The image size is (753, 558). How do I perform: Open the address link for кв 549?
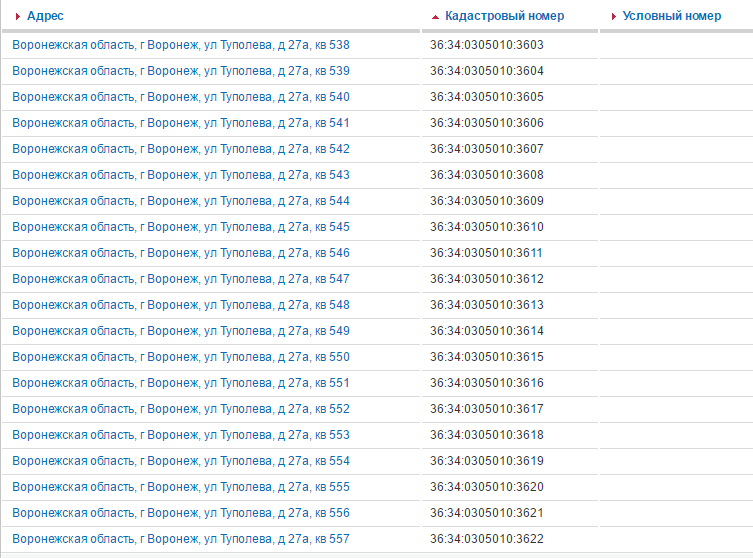pos(181,331)
